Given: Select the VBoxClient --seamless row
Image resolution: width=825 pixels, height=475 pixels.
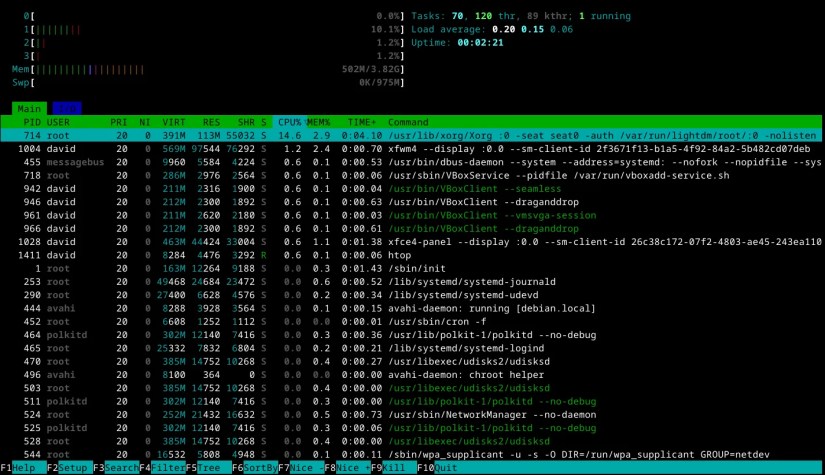Looking at the screenshot, I should (411, 189).
